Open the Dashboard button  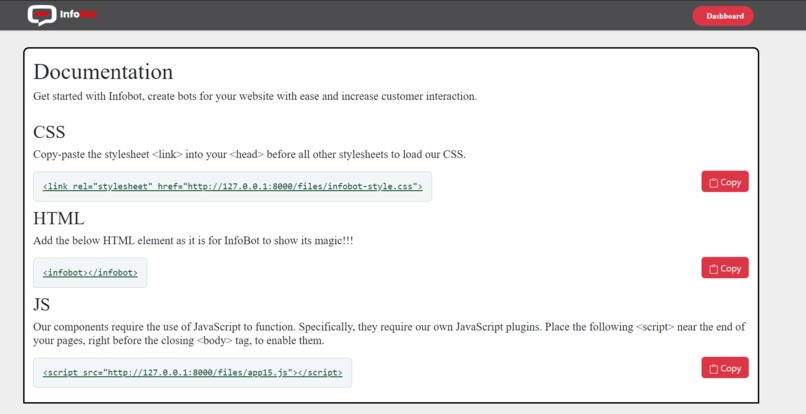[723, 16]
